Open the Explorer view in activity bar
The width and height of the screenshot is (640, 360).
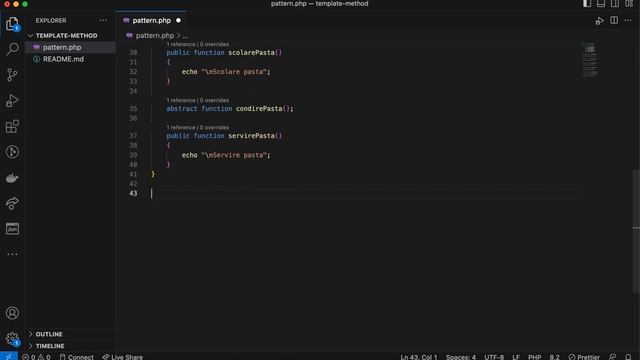12,24
